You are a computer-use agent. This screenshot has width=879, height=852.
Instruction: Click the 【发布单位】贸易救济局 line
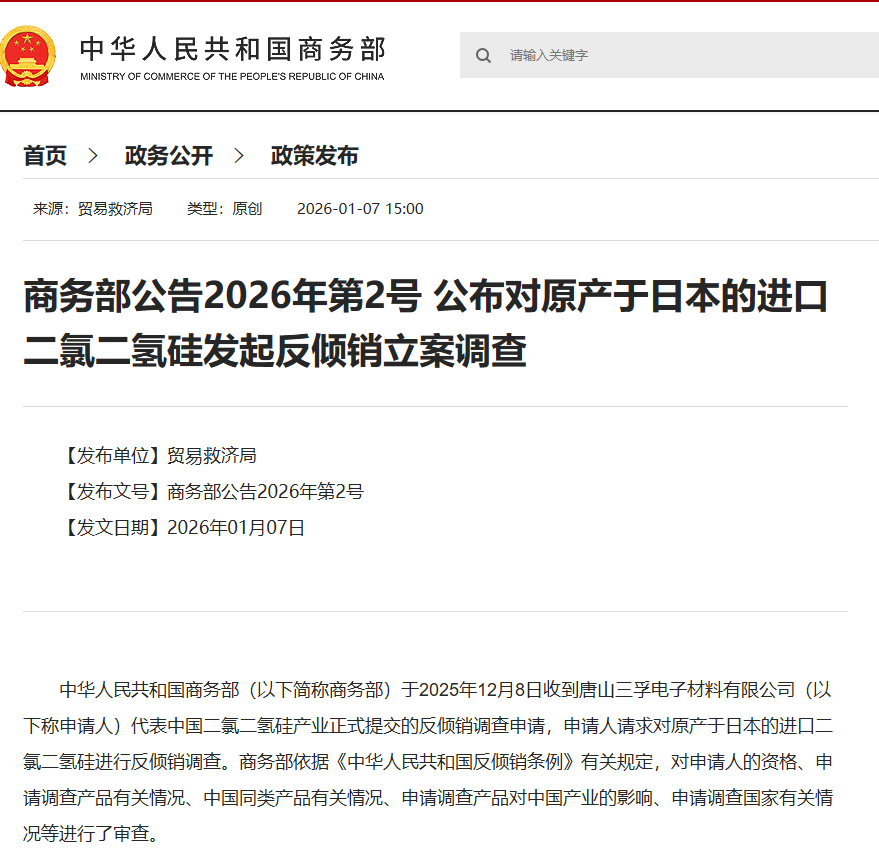pos(158,456)
